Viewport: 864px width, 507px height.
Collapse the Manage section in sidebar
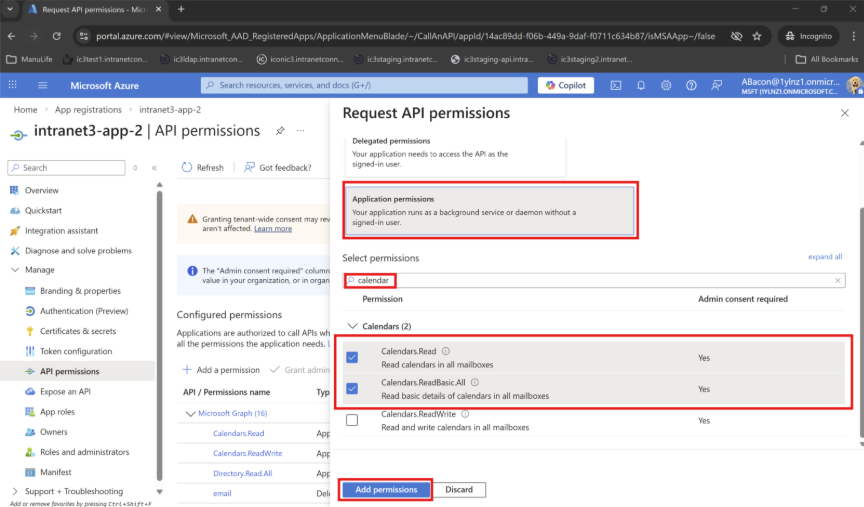point(15,270)
